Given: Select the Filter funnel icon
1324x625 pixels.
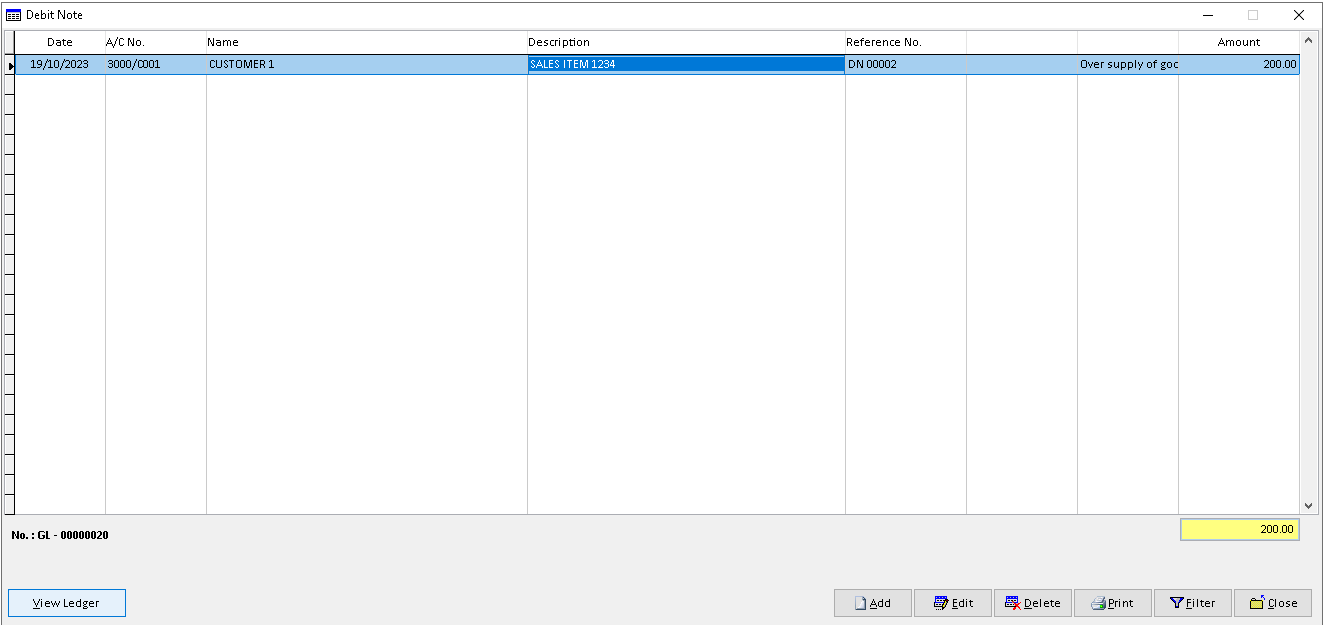Looking at the screenshot, I should (1176, 603).
